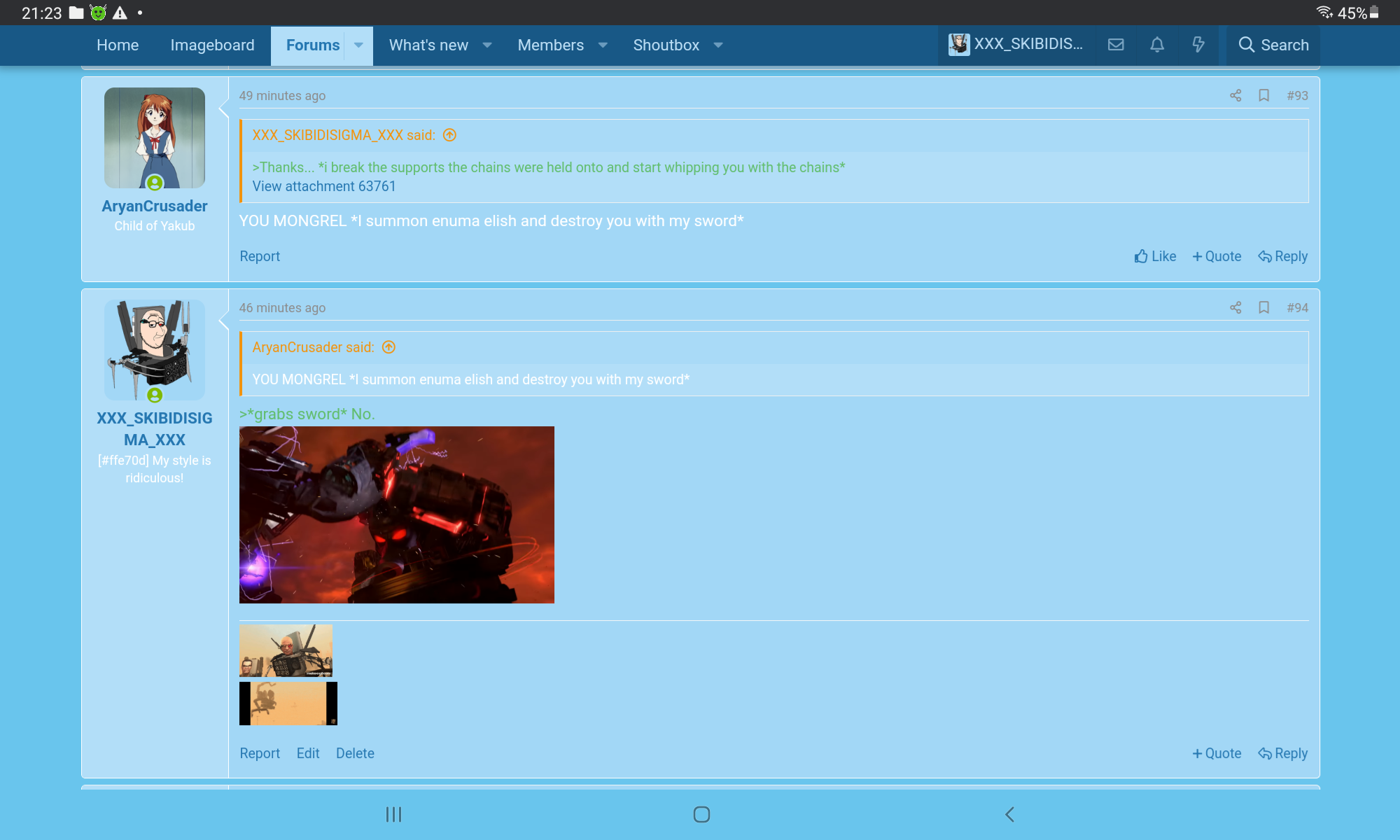The image size is (1400, 840).
Task: Open the 49 minutes ago timestamp
Action: click(x=282, y=96)
